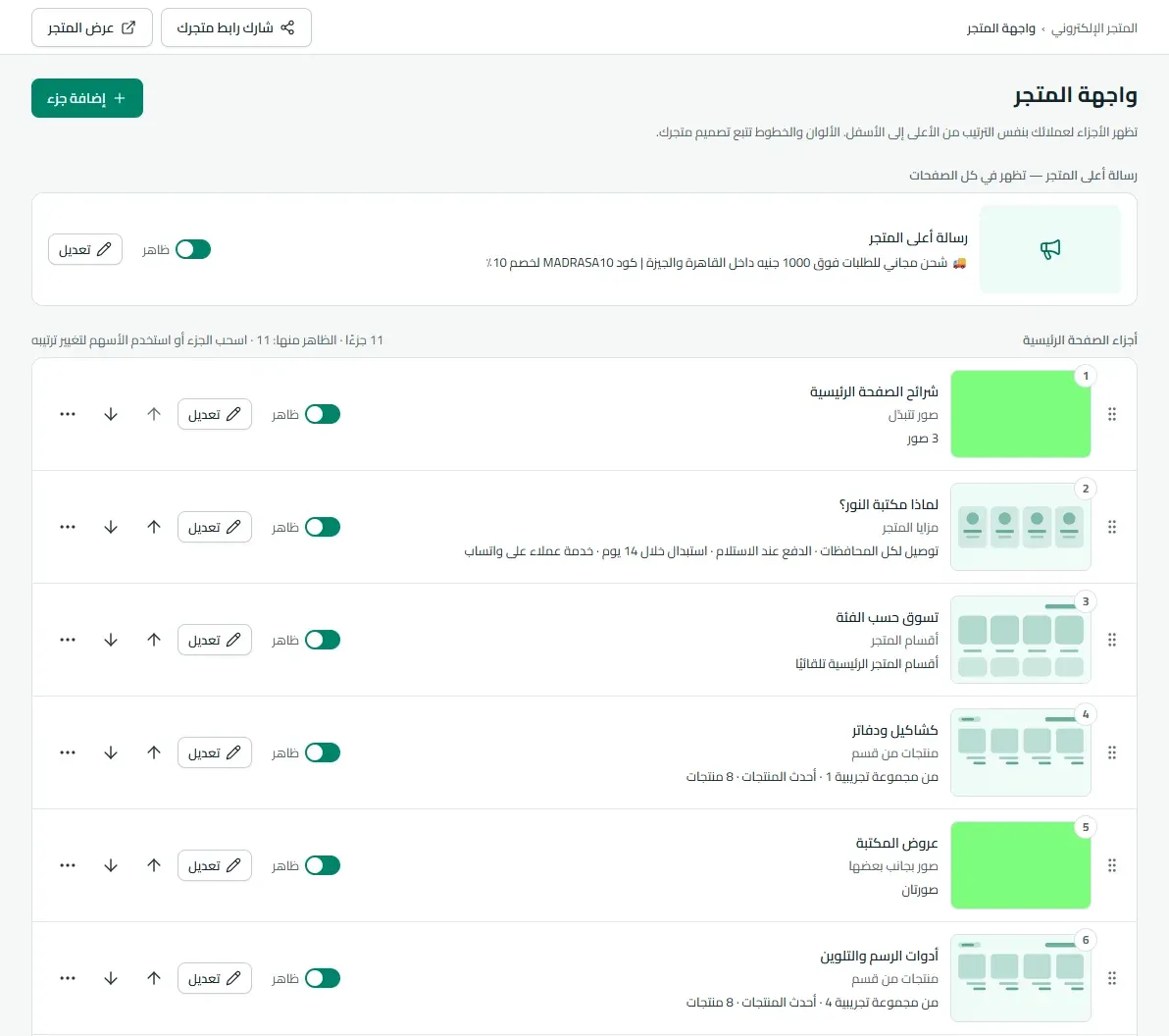1169x1036 pixels.
Task: Move تسوق حسب الفئة section up
Action: coord(154,640)
